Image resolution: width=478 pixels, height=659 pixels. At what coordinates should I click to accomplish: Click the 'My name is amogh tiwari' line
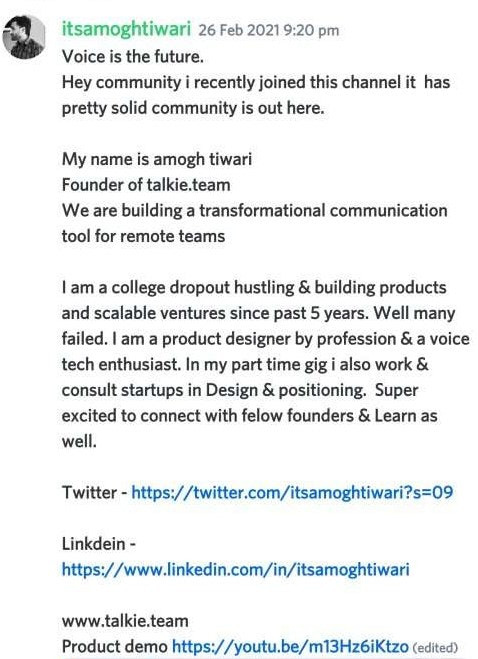pyautogui.click(x=157, y=159)
